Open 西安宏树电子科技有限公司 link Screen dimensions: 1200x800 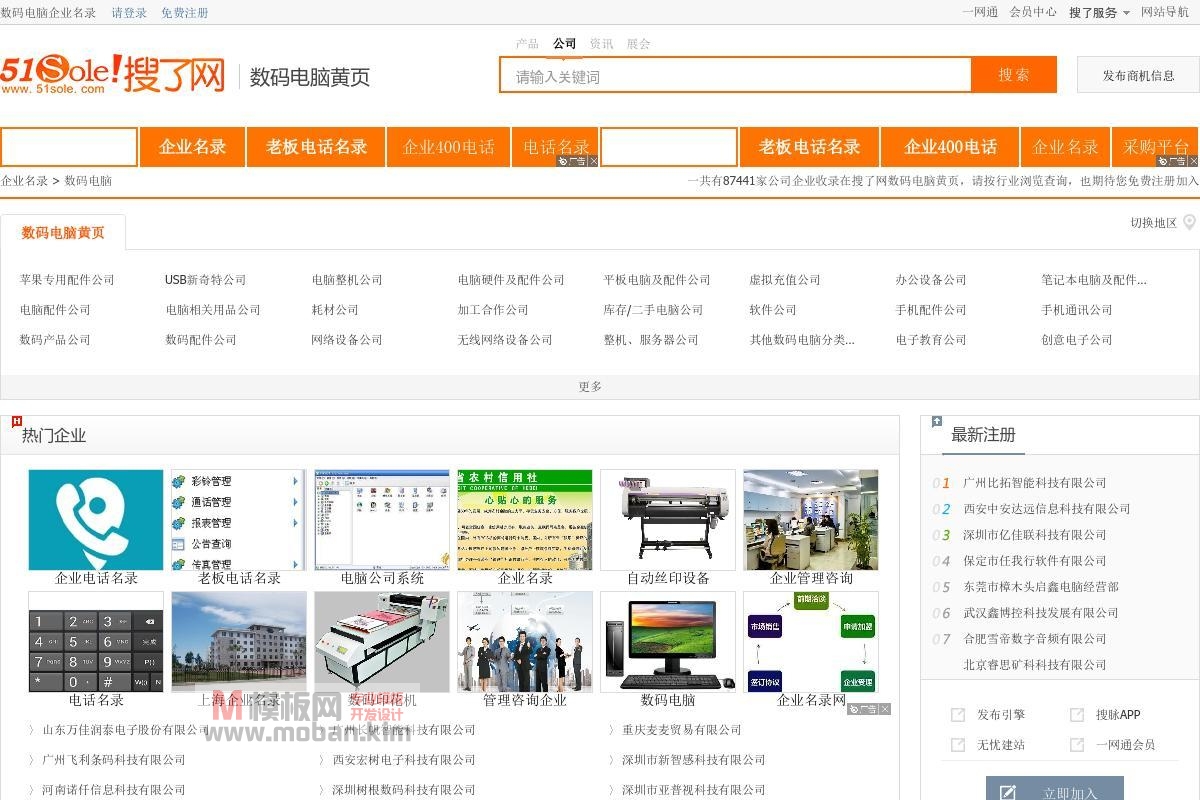tap(404, 760)
